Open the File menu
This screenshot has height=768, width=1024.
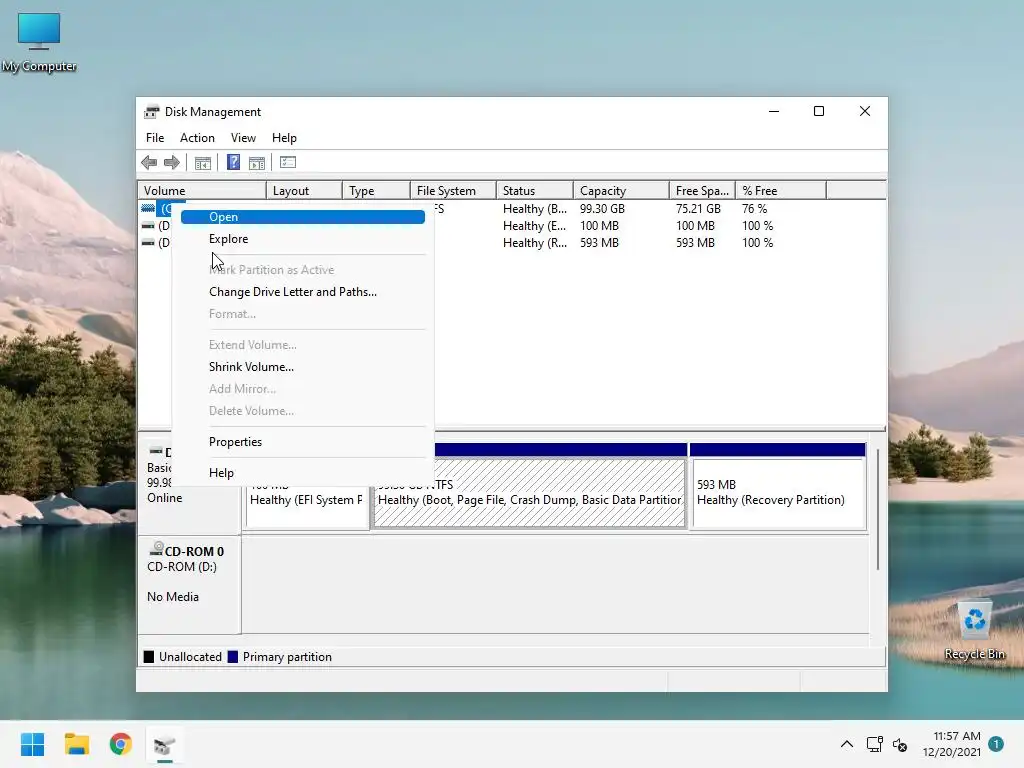155,138
